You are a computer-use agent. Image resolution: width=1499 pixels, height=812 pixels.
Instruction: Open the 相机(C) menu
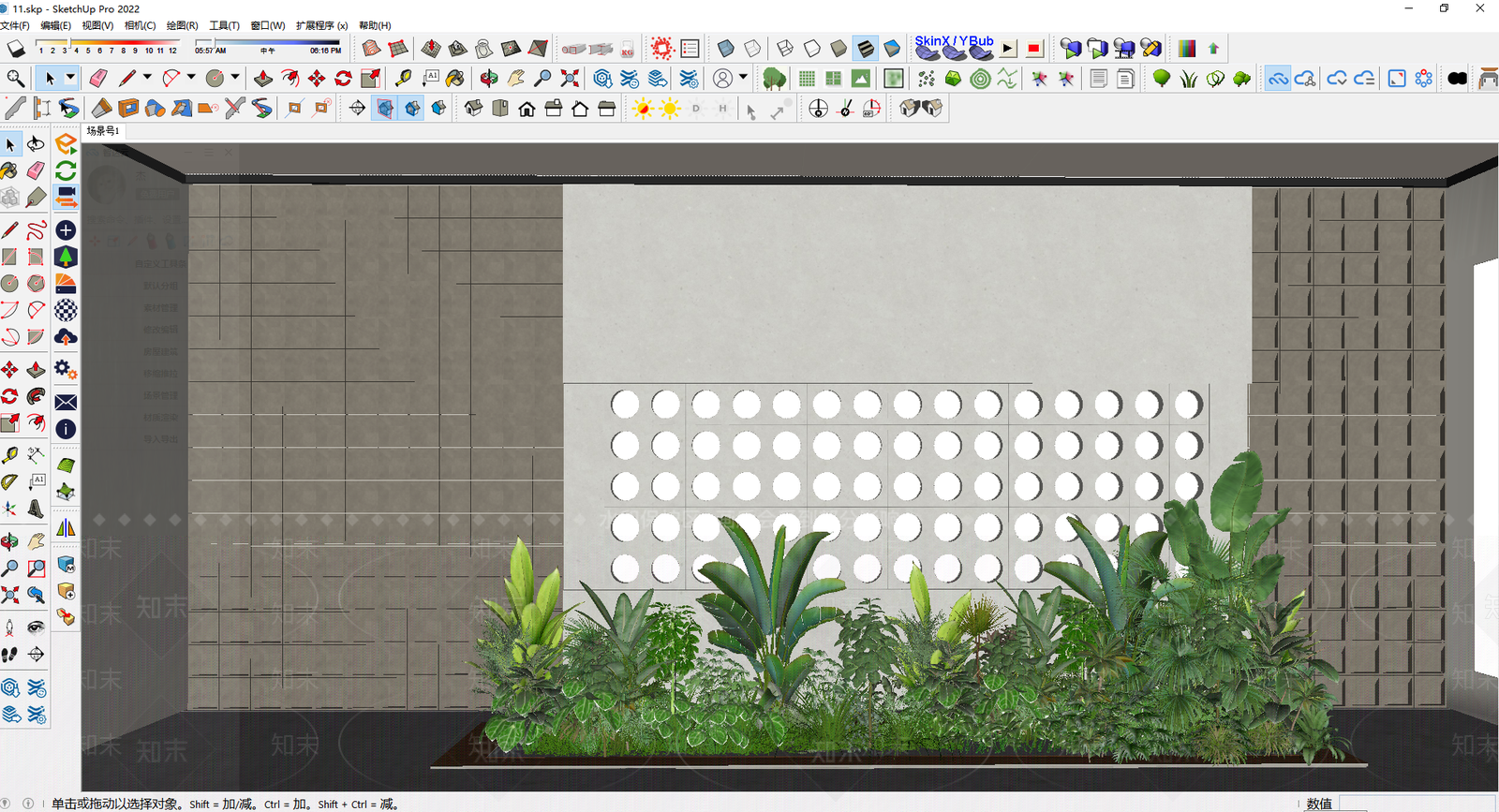[x=140, y=25]
